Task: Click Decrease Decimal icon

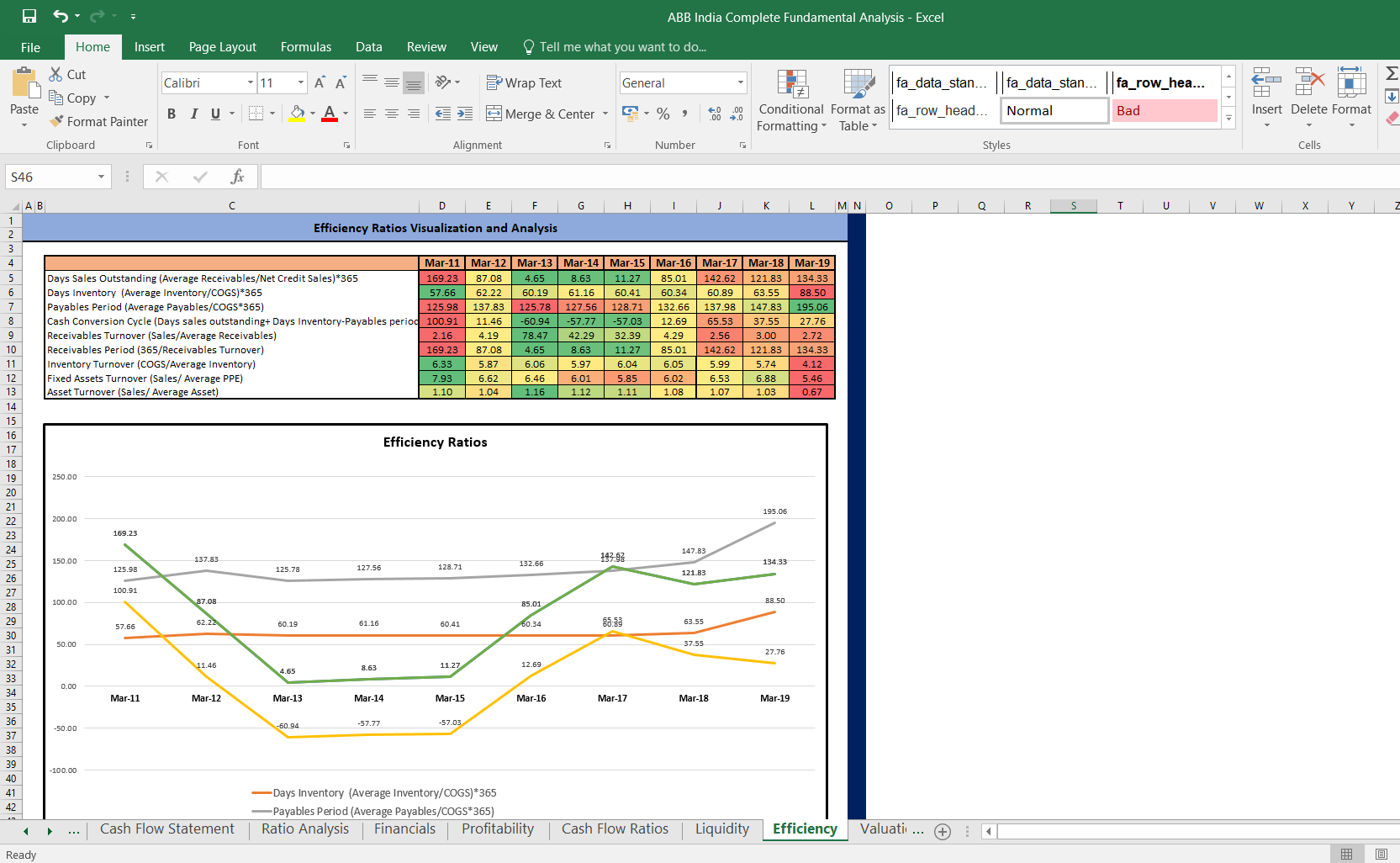Action: [x=737, y=113]
